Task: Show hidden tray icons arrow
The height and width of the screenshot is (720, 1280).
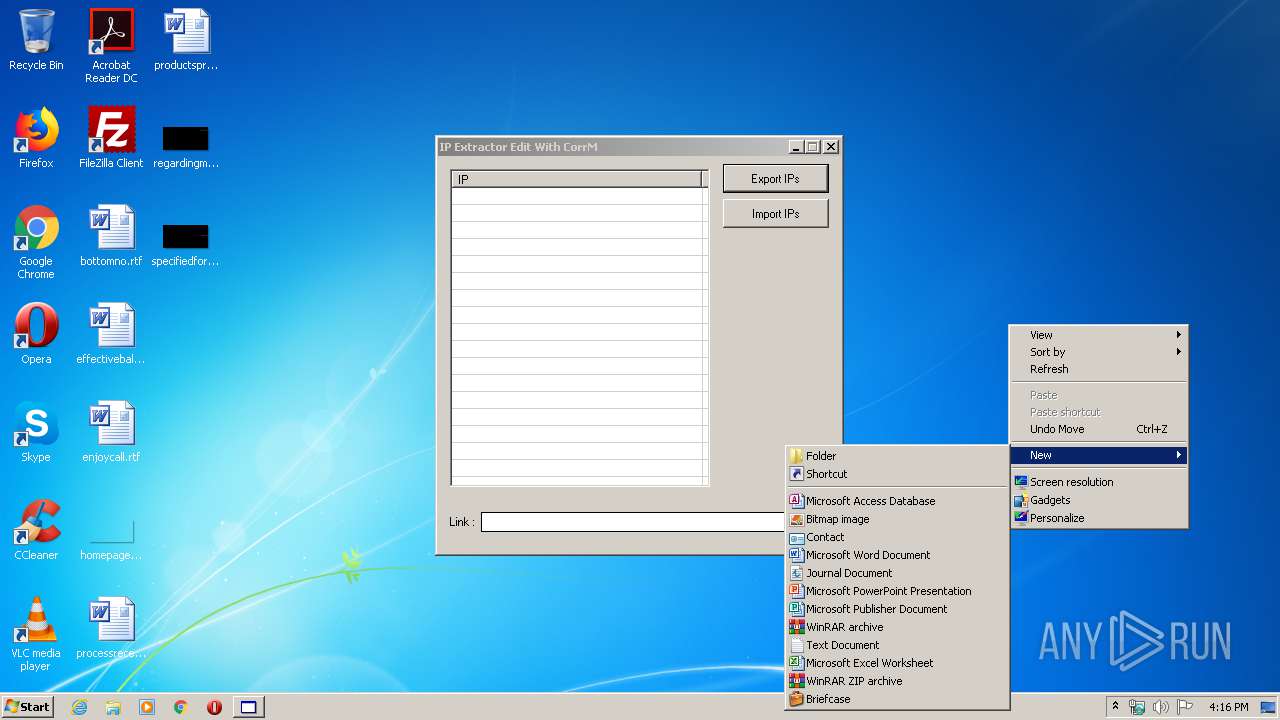Action: tap(1115, 707)
